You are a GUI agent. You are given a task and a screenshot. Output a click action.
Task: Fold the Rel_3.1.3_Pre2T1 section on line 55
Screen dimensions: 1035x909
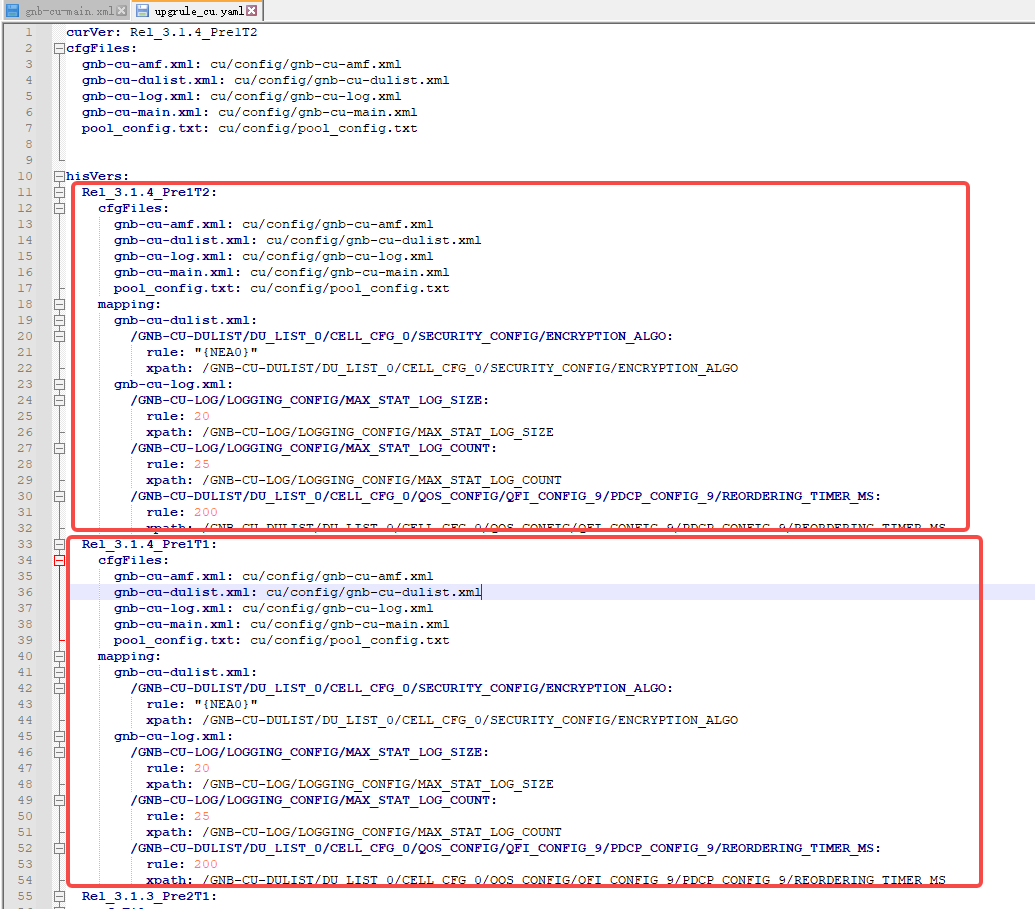(x=59, y=896)
